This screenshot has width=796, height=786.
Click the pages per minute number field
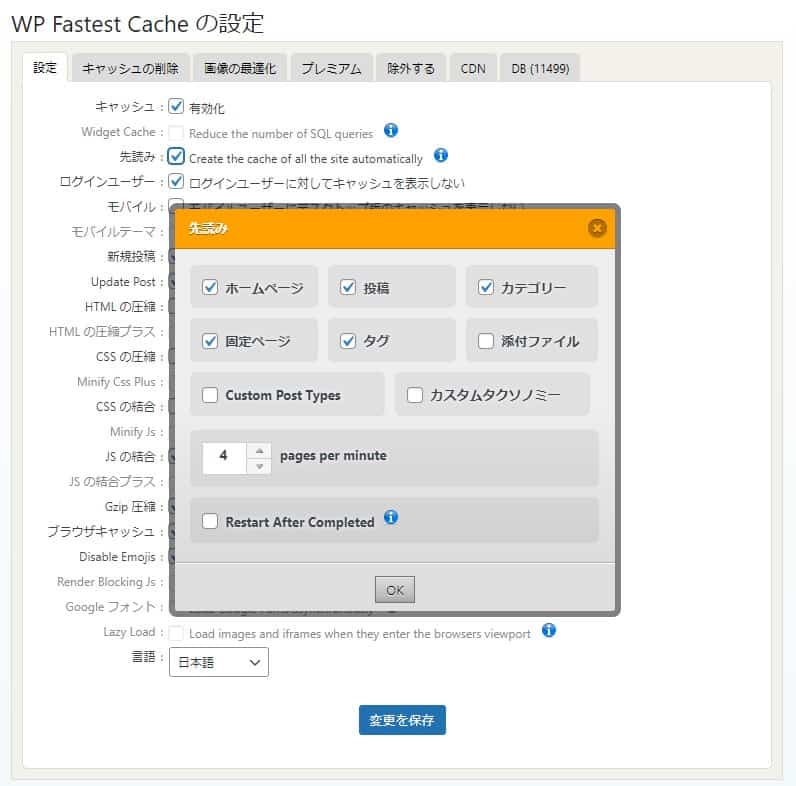(x=224, y=457)
